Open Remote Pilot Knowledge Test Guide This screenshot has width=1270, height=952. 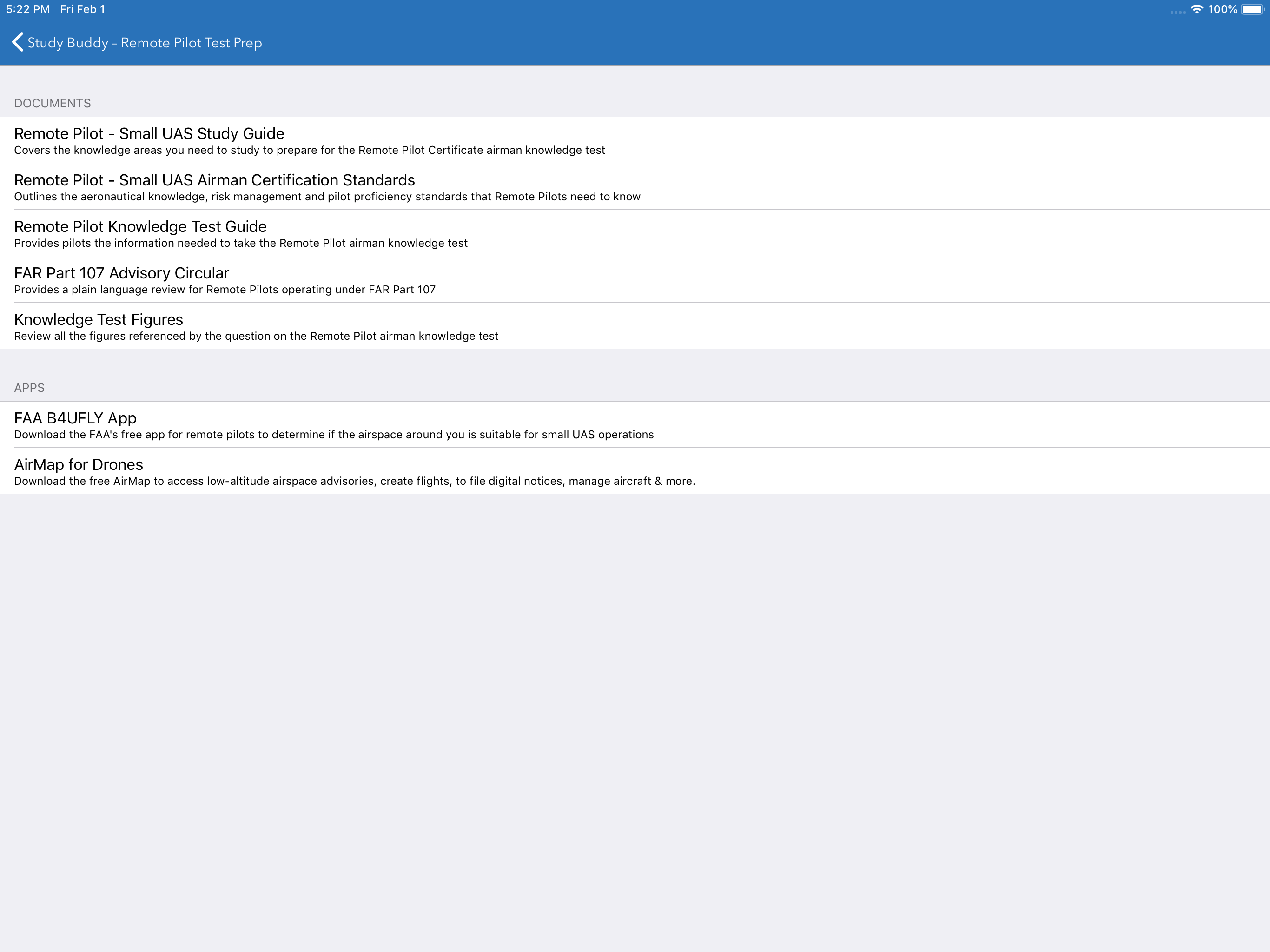635,233
